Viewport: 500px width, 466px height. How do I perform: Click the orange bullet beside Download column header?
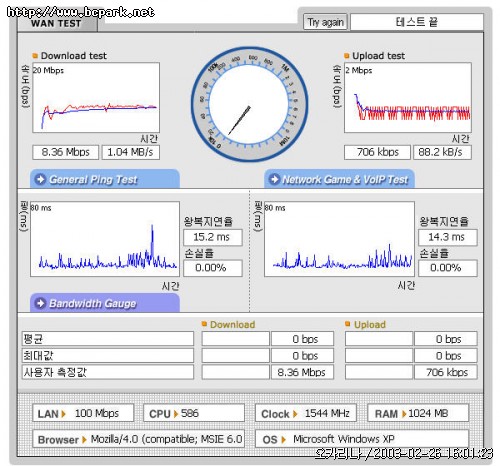204,324
